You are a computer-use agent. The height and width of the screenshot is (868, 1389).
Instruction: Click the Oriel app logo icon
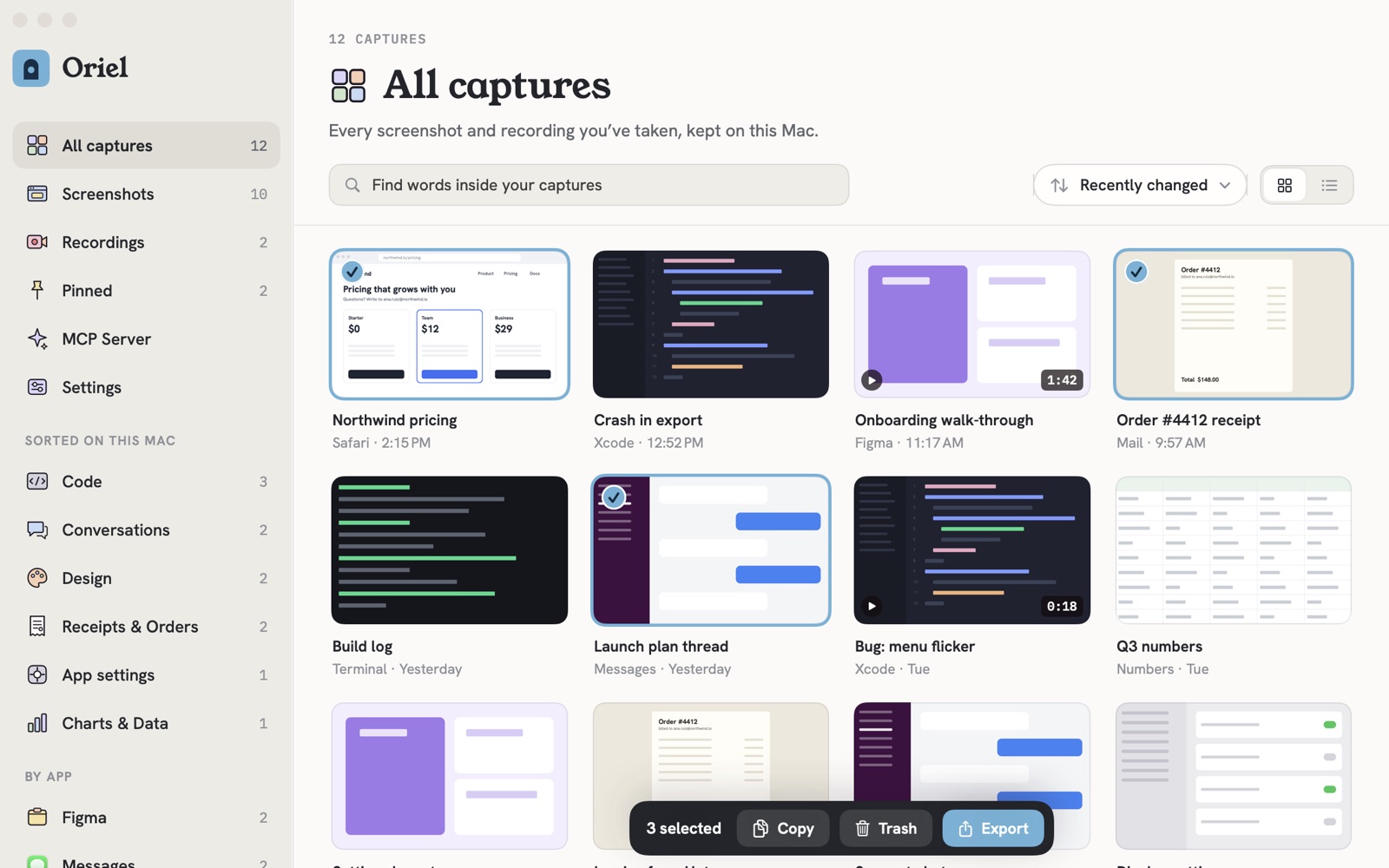tap(31, 68)
